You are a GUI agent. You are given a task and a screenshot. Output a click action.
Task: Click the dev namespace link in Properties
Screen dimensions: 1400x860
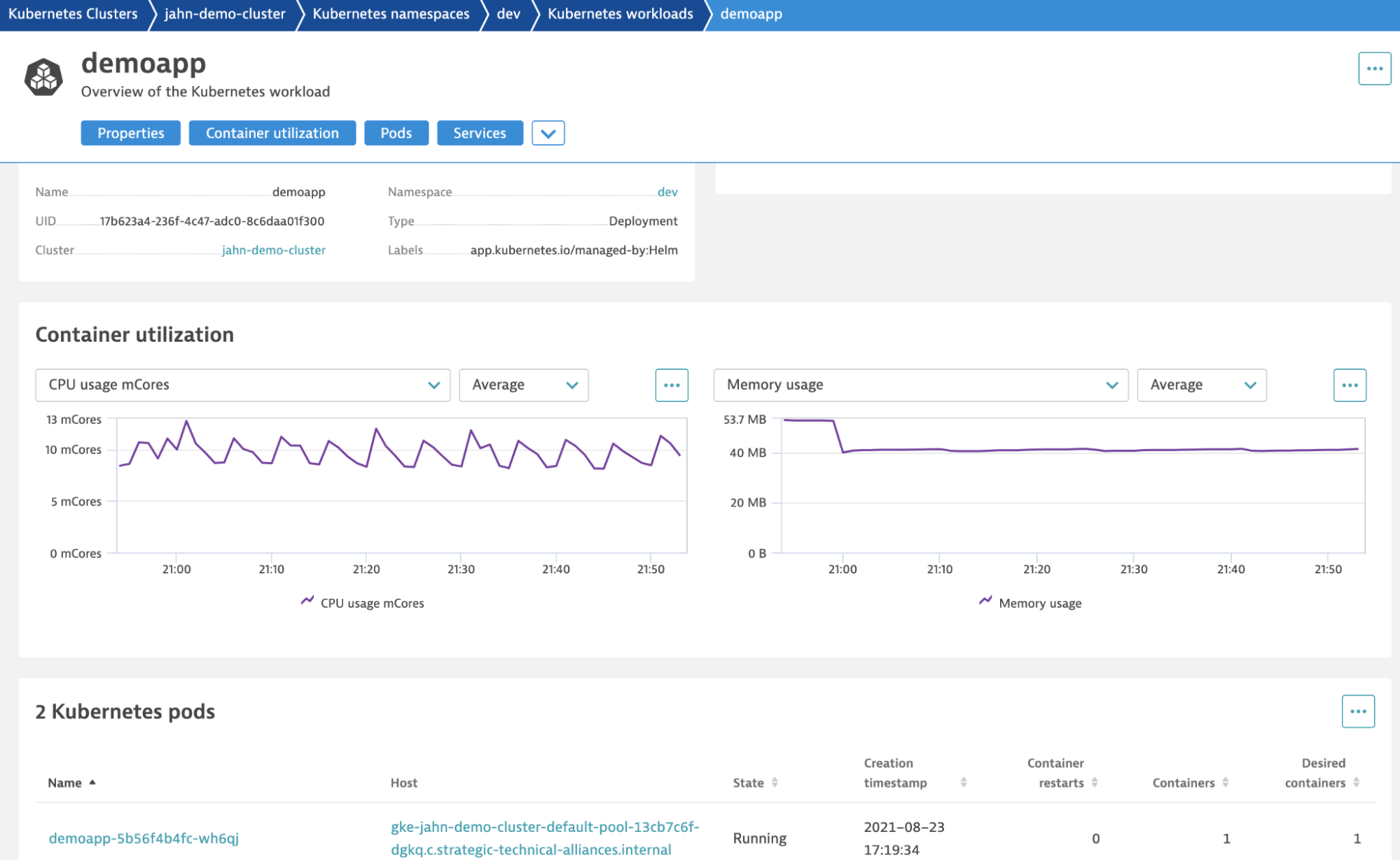(668, 191)
